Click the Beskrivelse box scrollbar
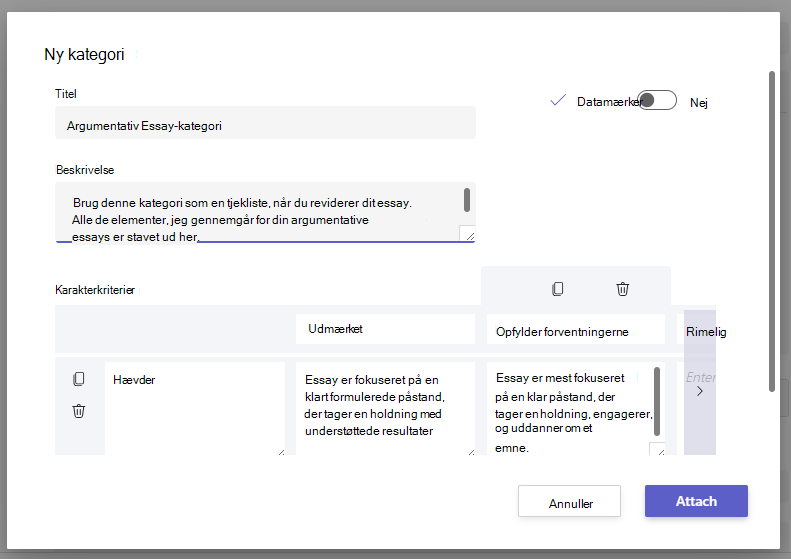This screenshot has height=559, width=791. click(x=467, y=200)
